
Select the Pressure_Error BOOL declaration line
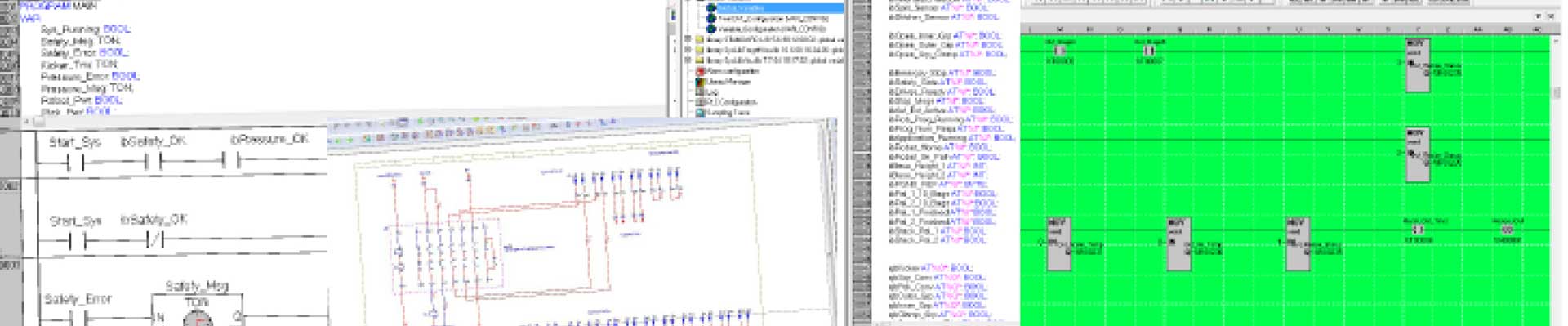coord(90,76)
